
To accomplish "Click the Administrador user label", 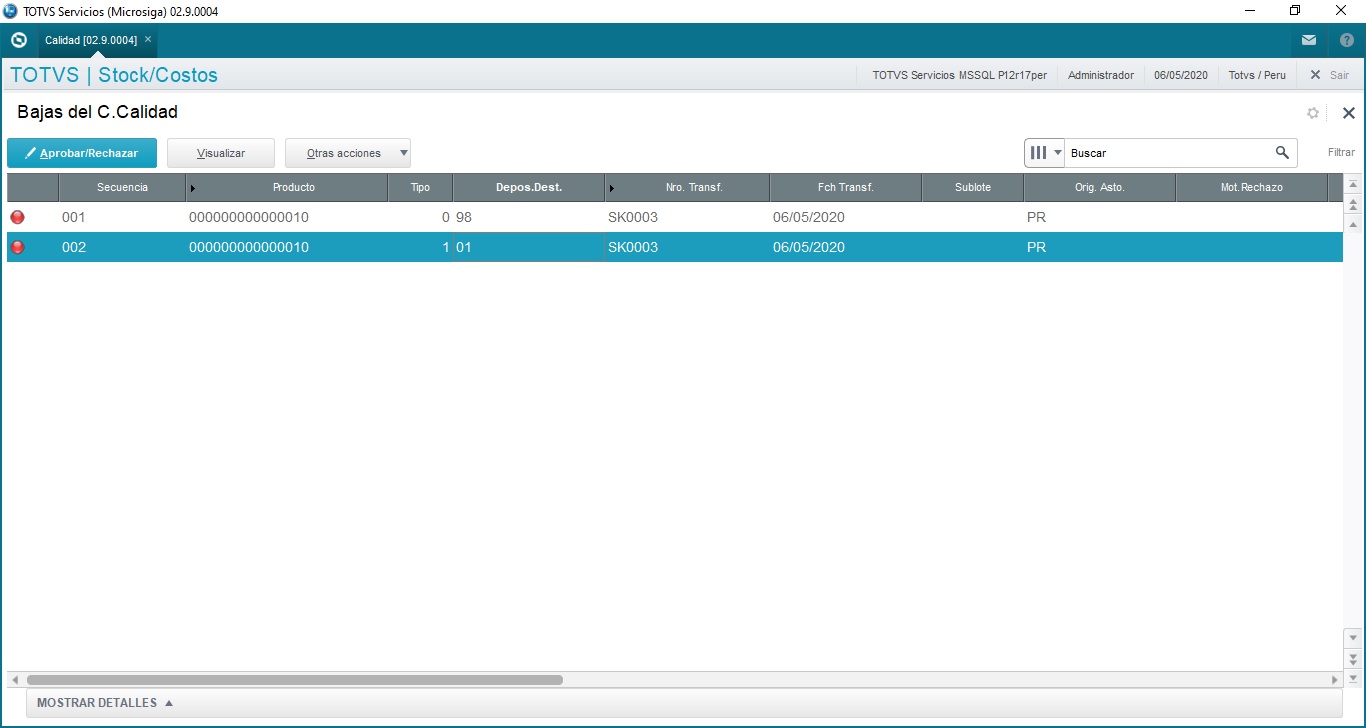I will coord(1101,75).
